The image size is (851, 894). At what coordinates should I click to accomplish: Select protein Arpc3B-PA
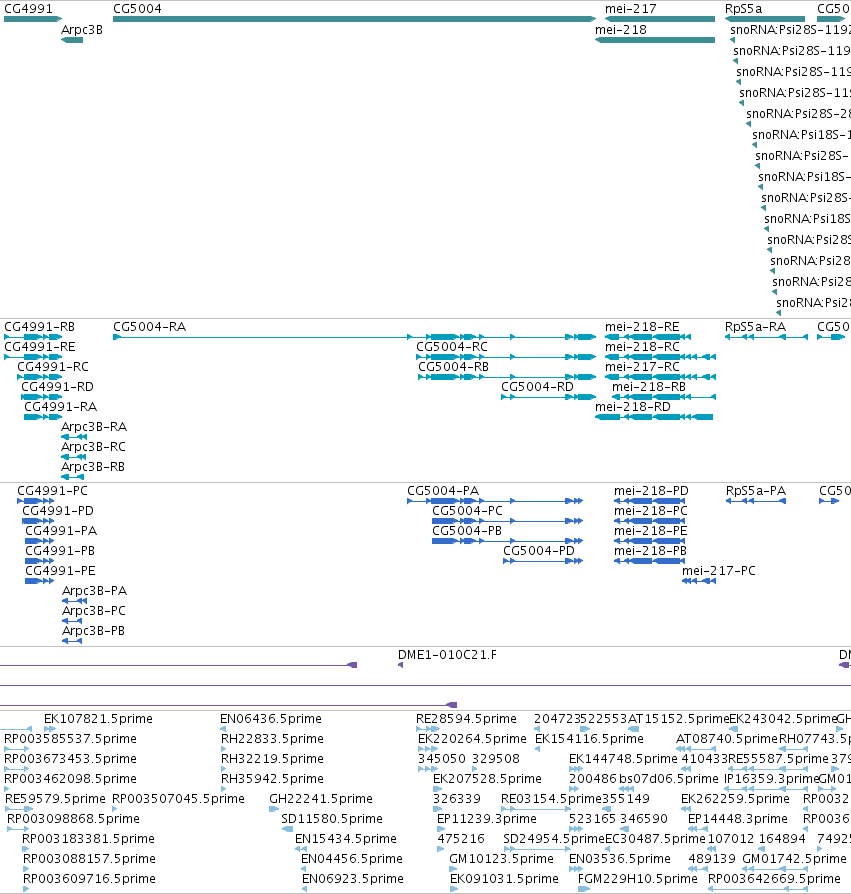[94, 590]
